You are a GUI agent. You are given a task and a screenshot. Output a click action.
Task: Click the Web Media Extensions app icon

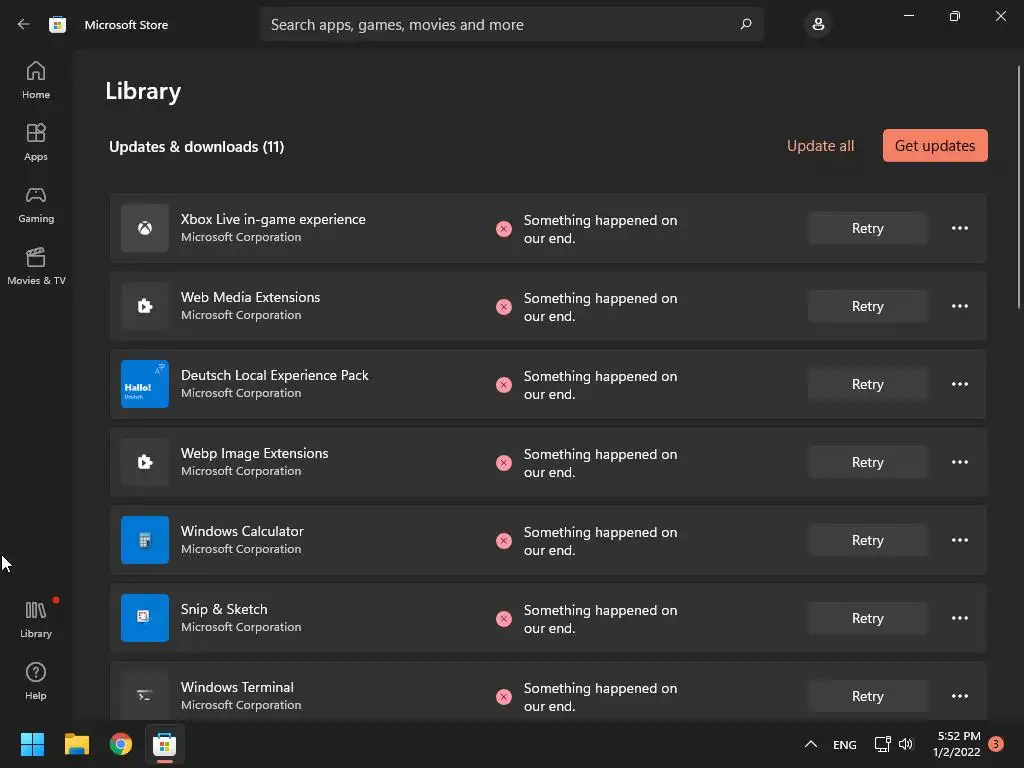(x=145, y=306)
